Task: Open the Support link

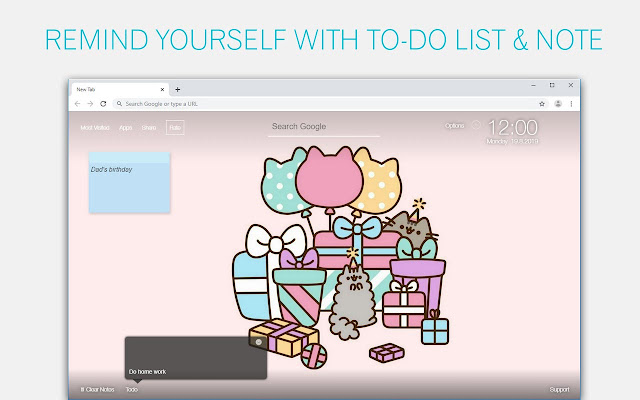Action: 559,390
